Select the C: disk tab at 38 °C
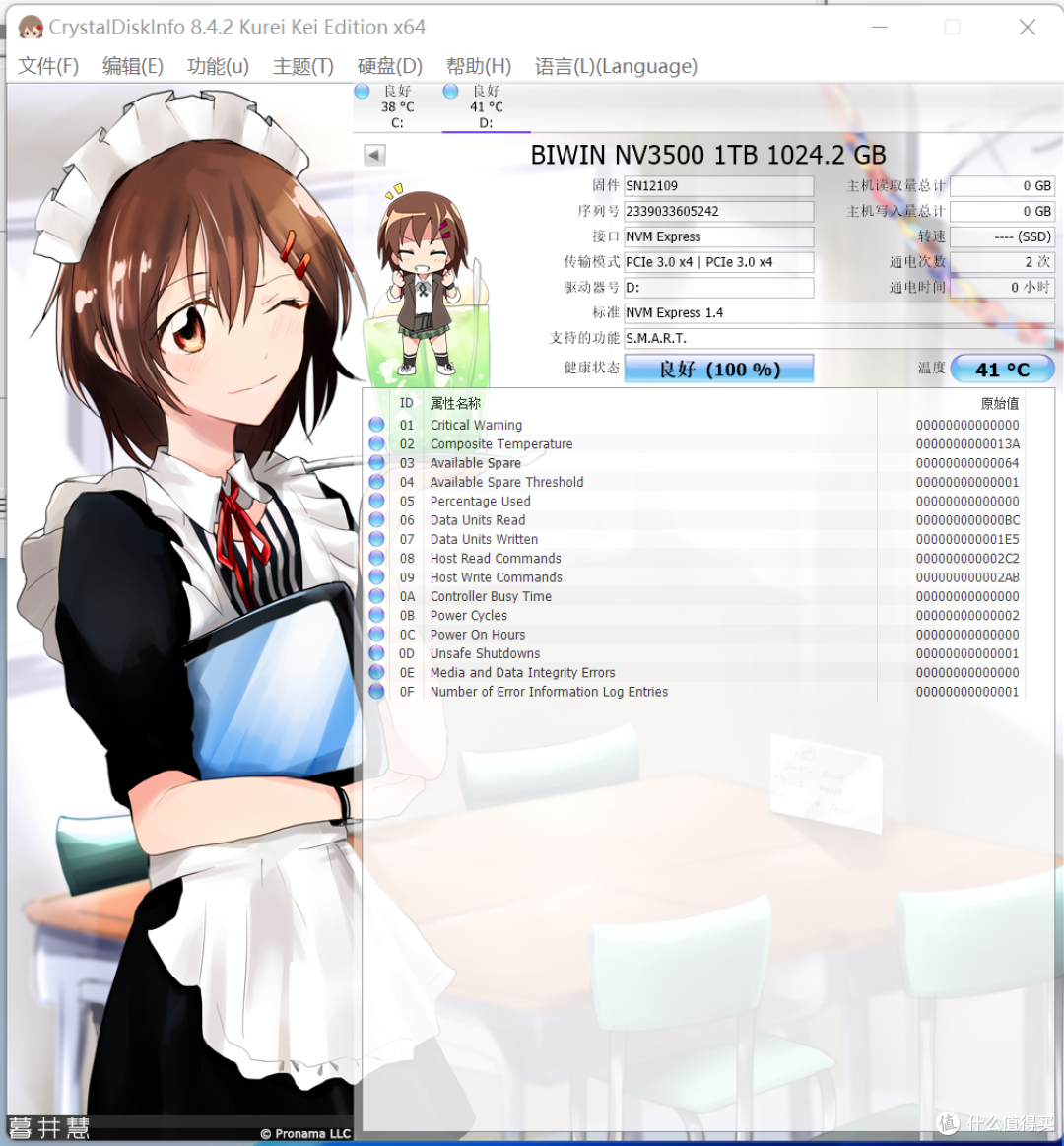The width and height of the screenshot is (1064, 1146). click(x=397, y=106)
